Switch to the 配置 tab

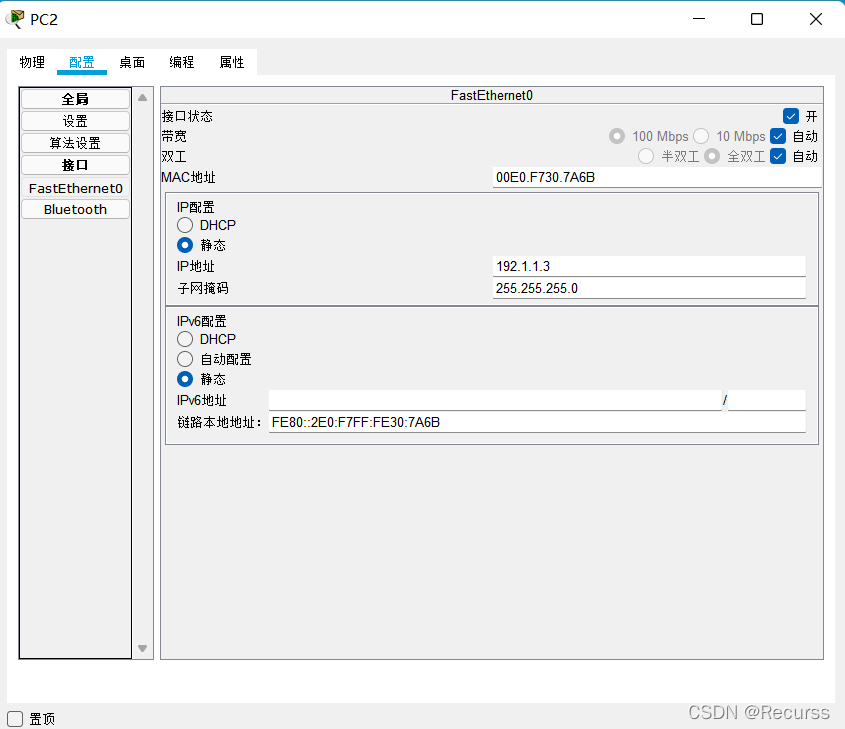pos(82,63)
